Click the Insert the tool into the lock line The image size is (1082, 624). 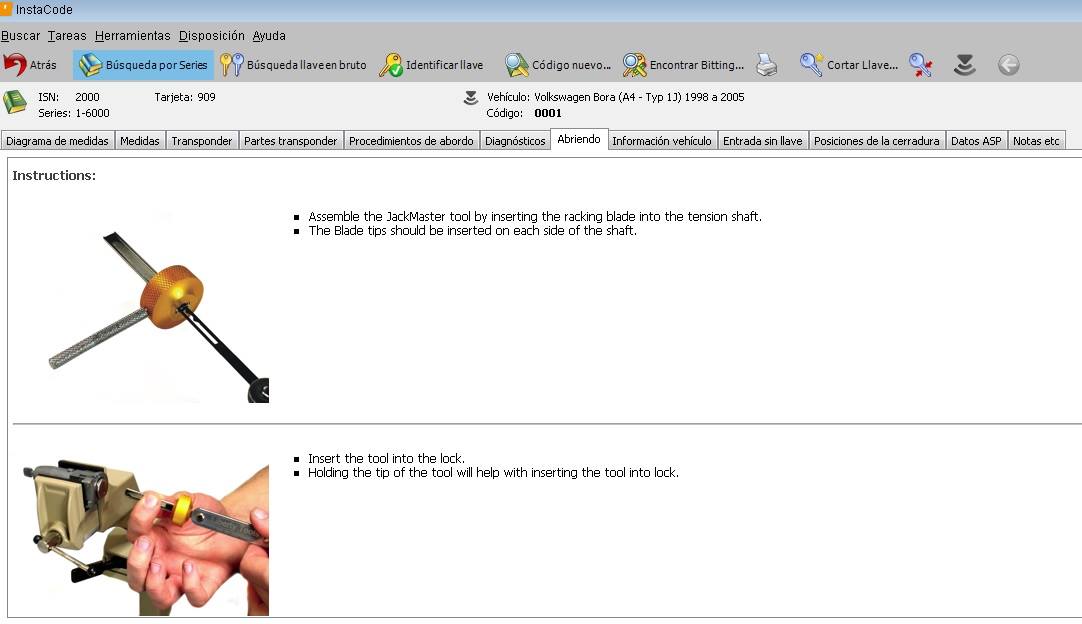point(386,458)
